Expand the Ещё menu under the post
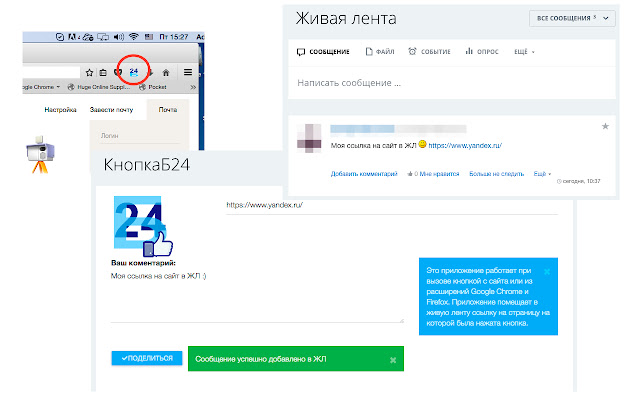Image resolution: width=640 pixels, height=400 pixels. (x=542, y=173)
